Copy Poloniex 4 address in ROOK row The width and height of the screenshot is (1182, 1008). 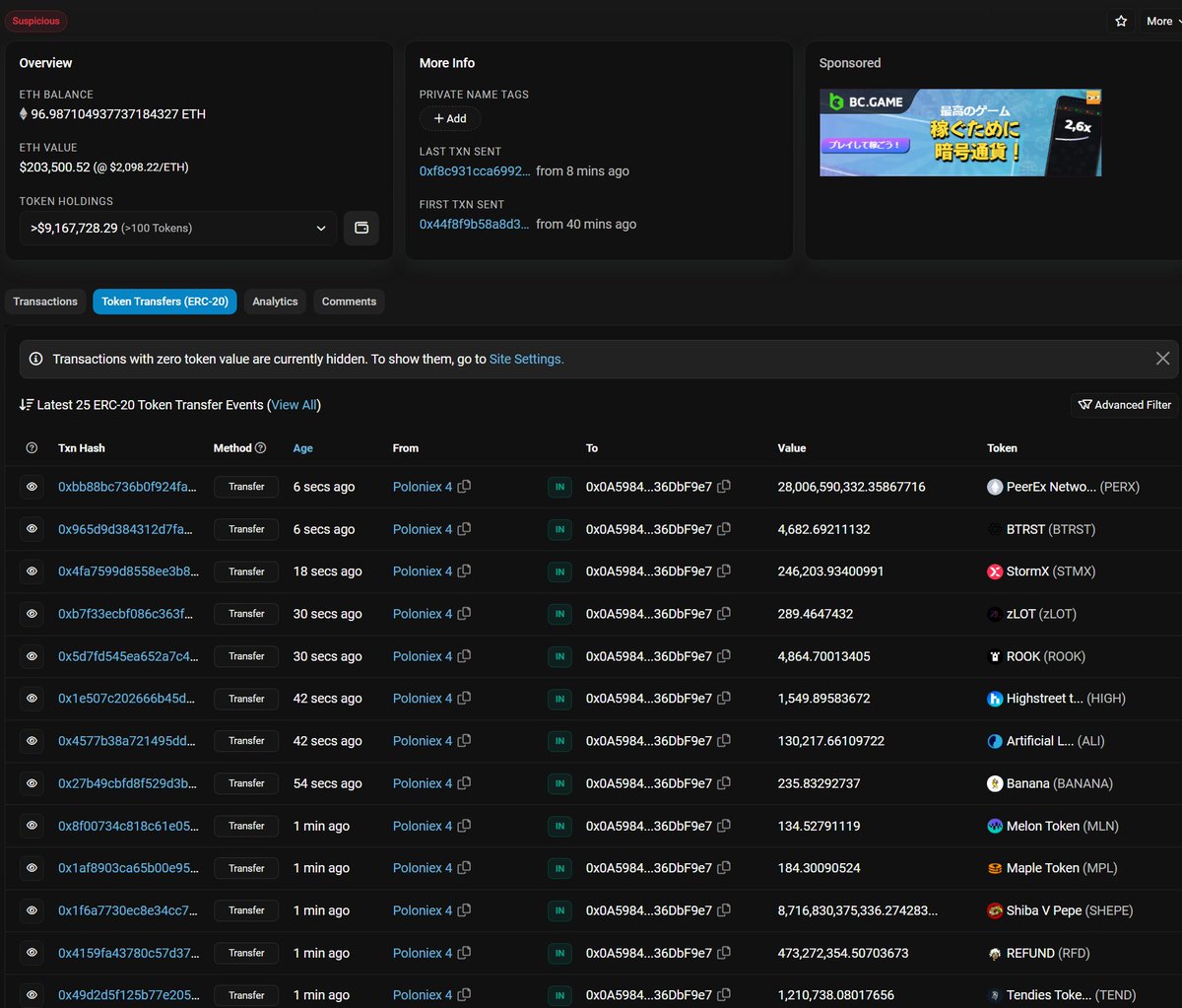464,656
